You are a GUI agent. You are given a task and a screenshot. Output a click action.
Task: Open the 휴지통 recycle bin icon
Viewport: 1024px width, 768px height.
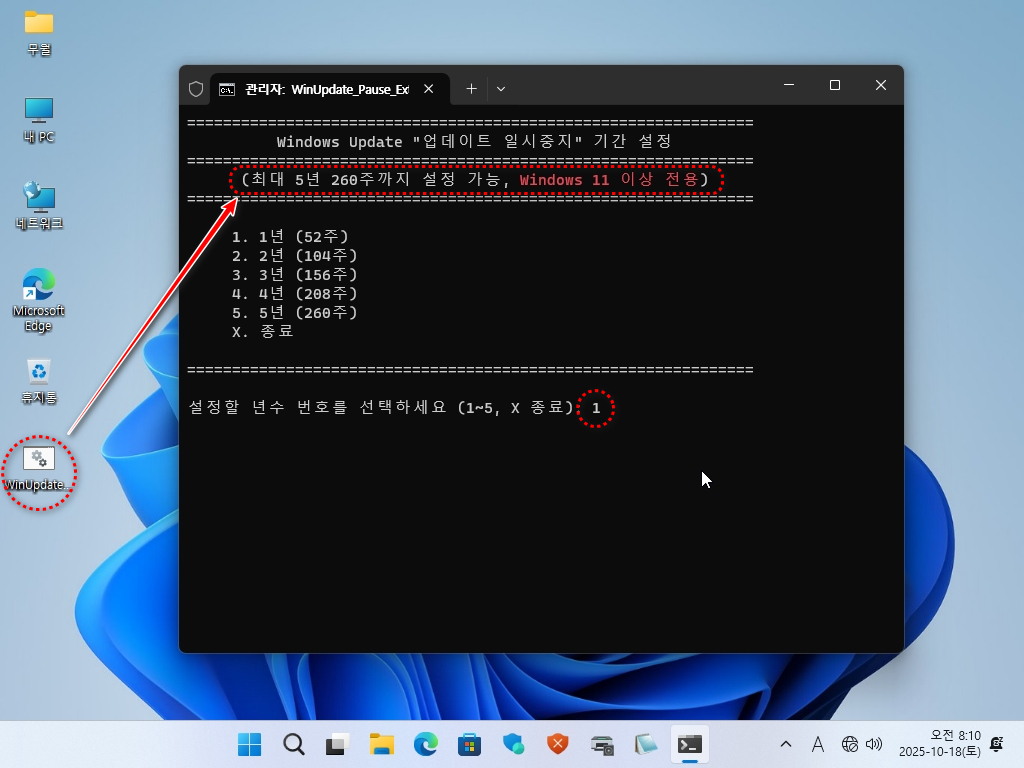(39, 381)
